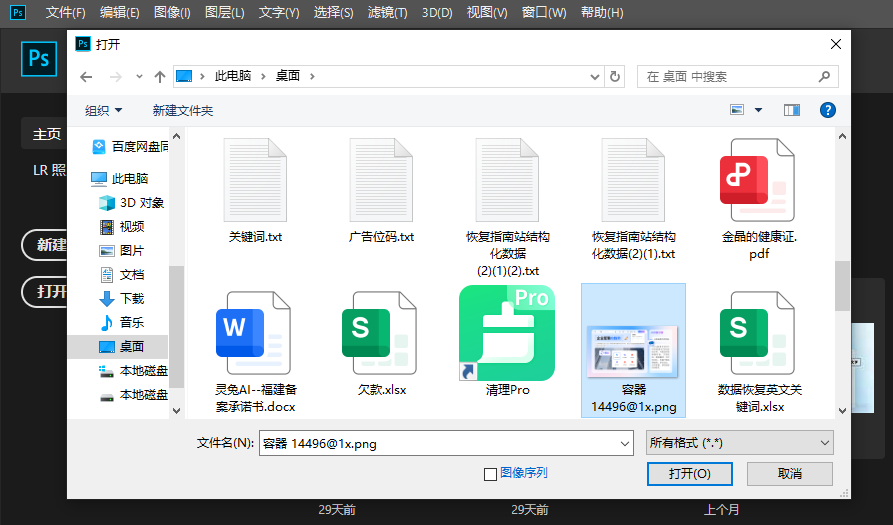Select 桌面 in the navigation pane

(x=118, y=347)
